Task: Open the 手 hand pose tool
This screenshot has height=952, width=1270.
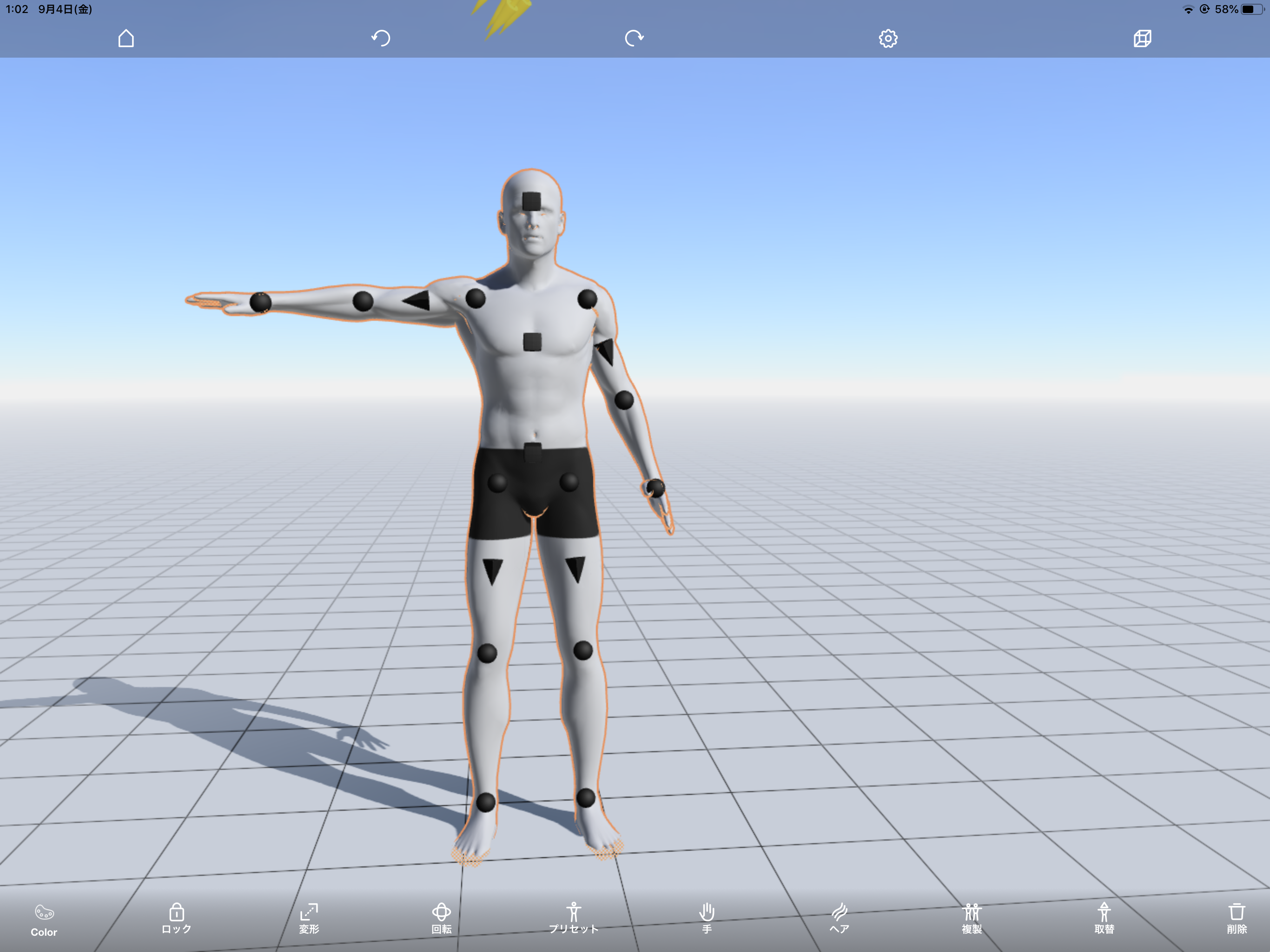Action: pos(707,919)
